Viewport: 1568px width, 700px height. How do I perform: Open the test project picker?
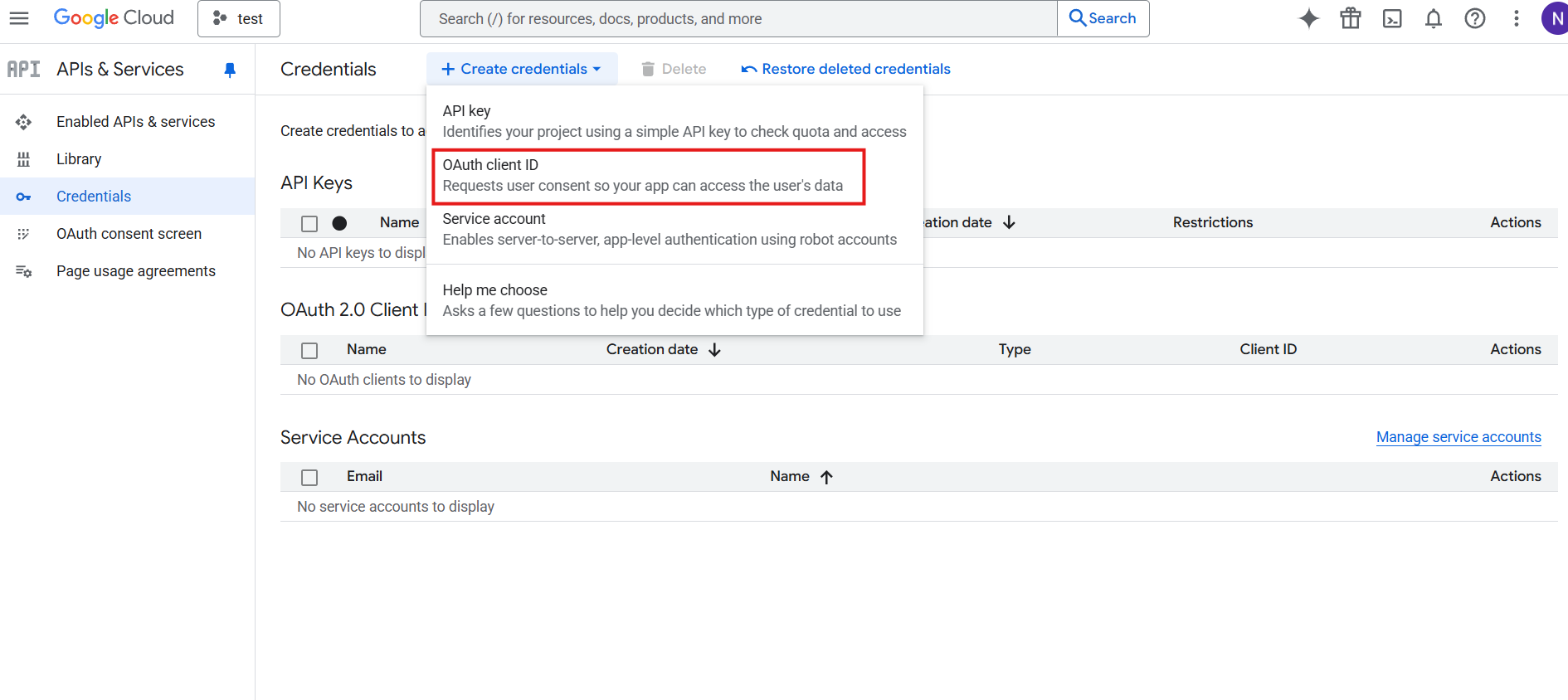tap(239, 18)
